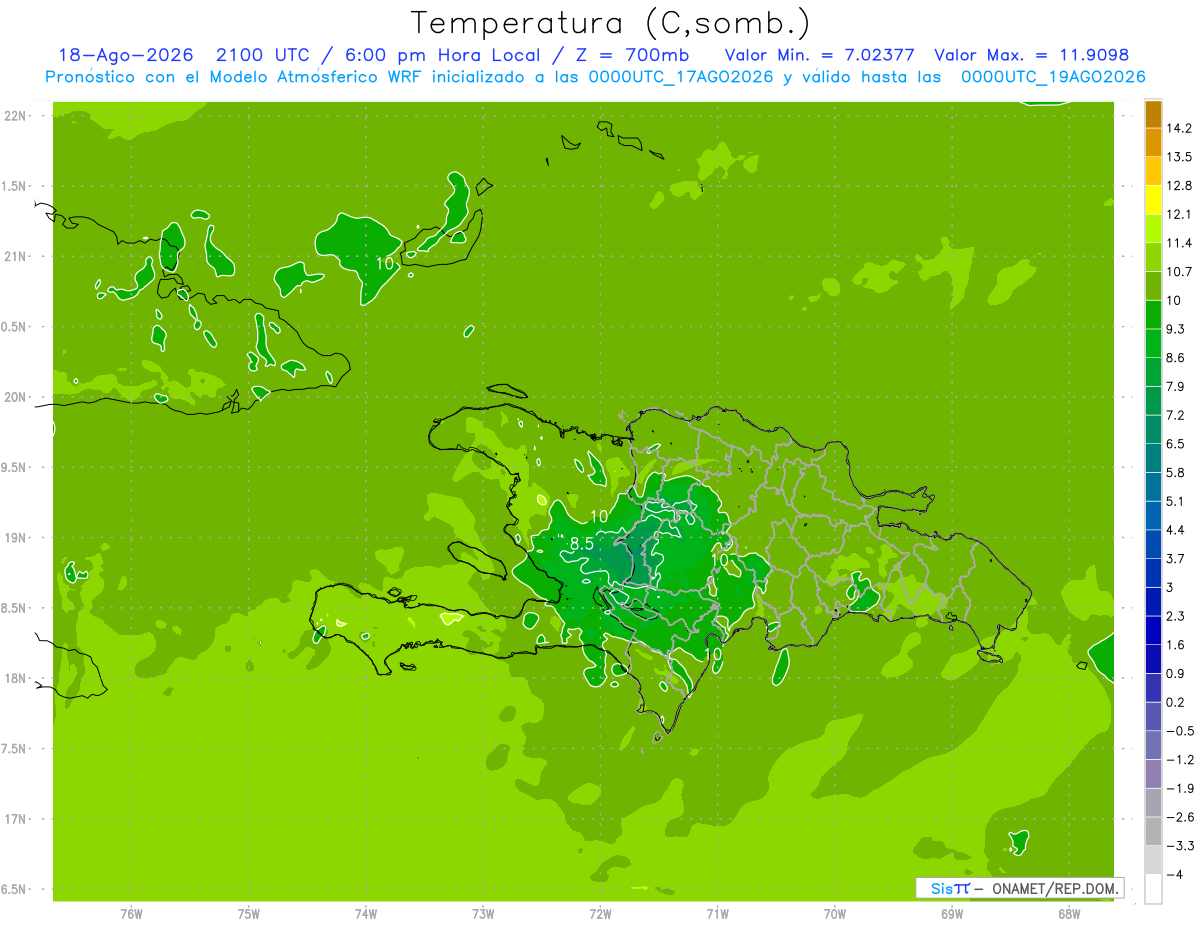Click the '69W' longitude axis label
This screenshot has height=927, width=1200.
pos(952,912)
